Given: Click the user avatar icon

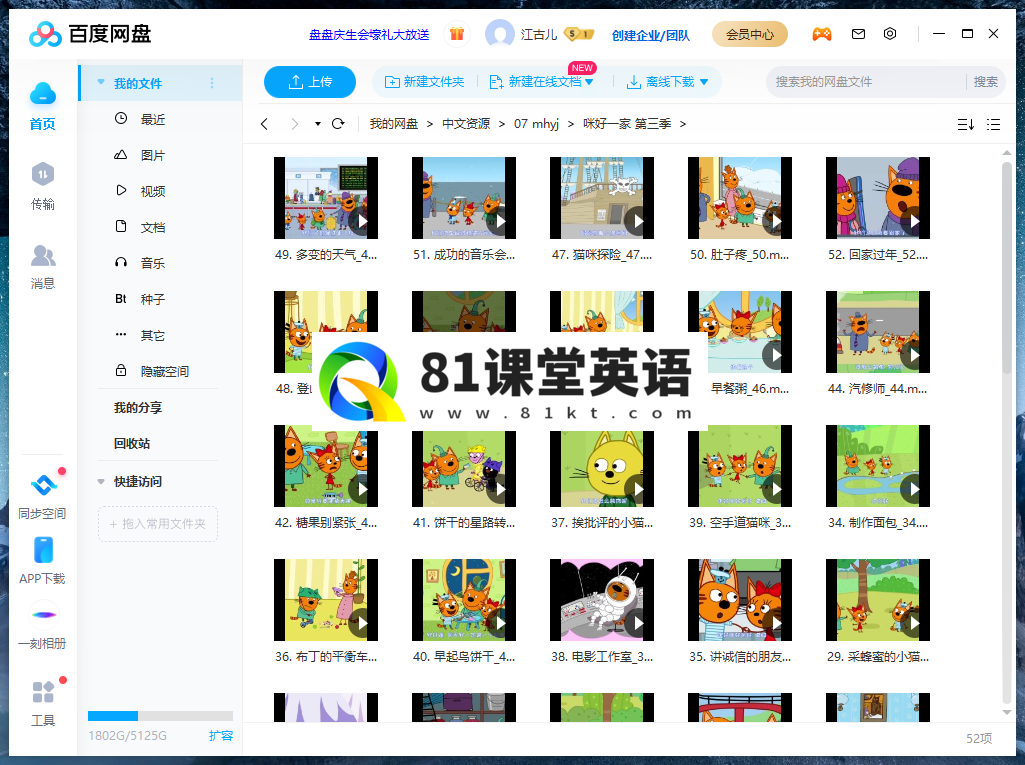Looking at the screenshot, I should [x=499, y=34].
